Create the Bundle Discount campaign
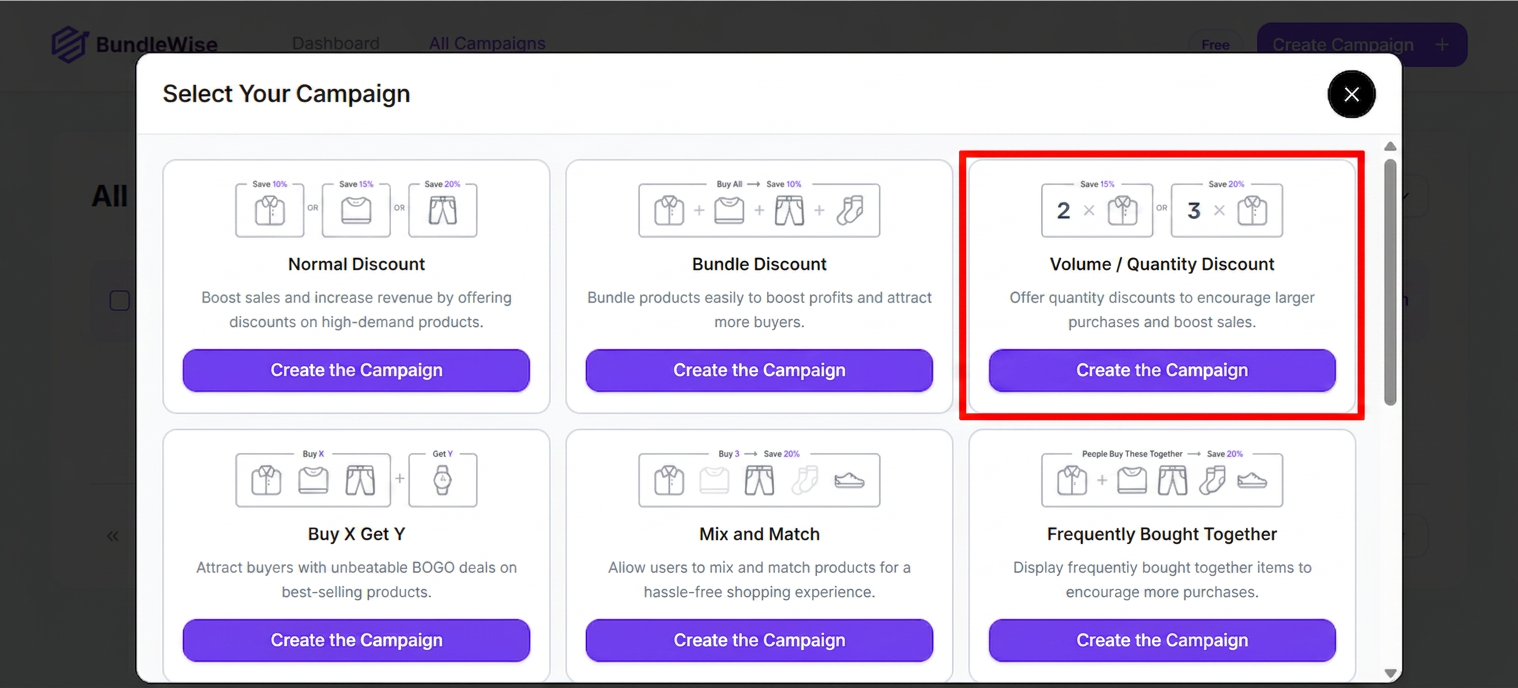Viewport: 1518px width, 688px height. pyautogui.click(x=759, y=370)
